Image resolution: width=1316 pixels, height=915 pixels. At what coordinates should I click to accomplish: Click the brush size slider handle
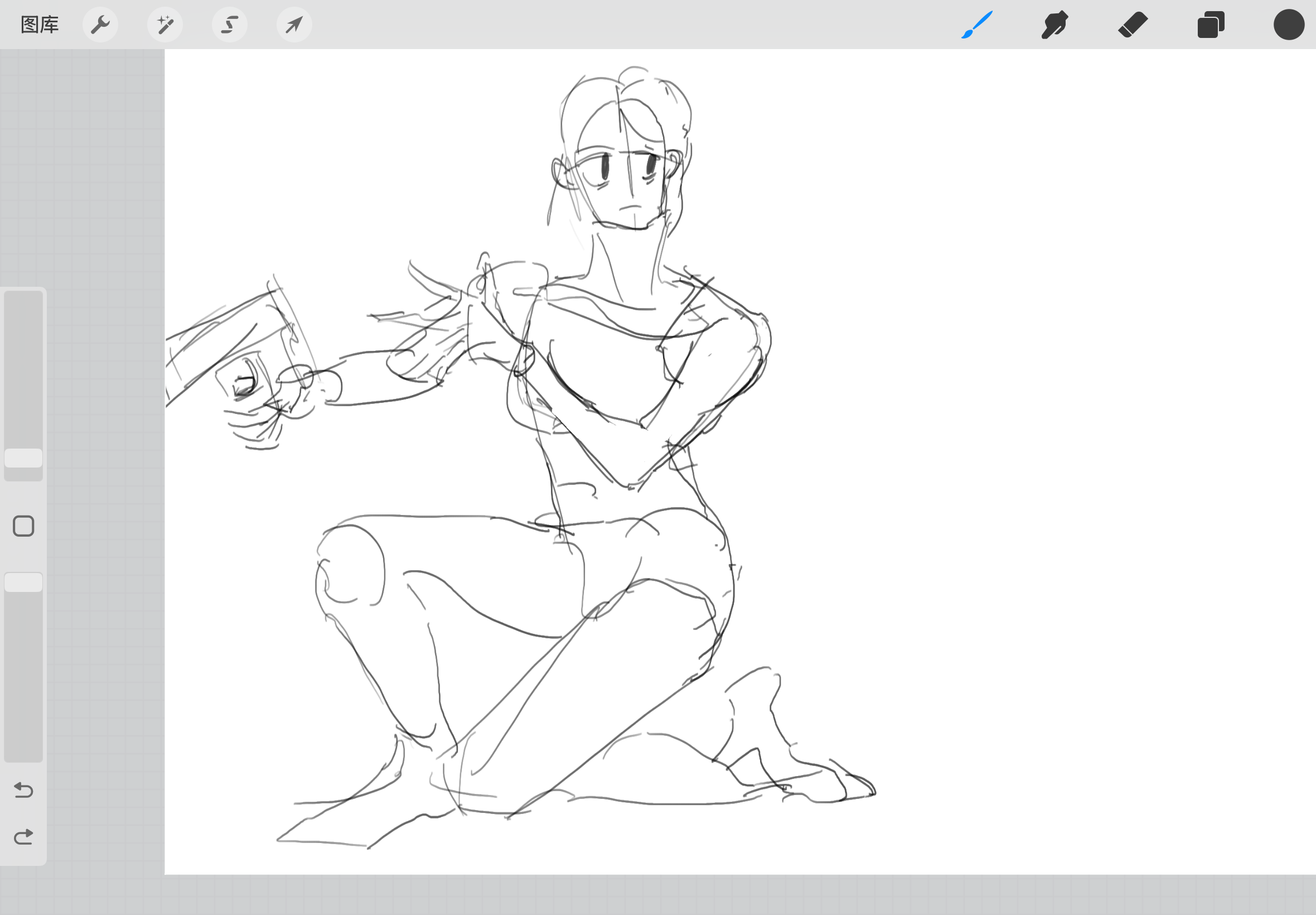point(23,458)
